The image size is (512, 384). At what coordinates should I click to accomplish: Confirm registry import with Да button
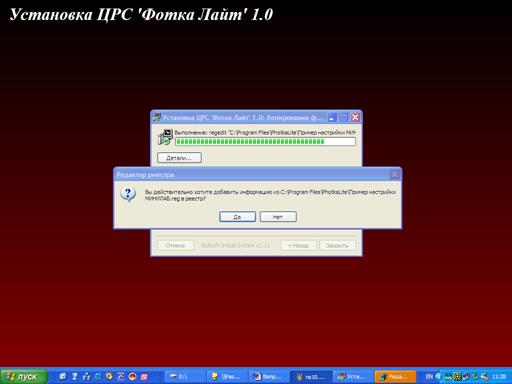237,217
